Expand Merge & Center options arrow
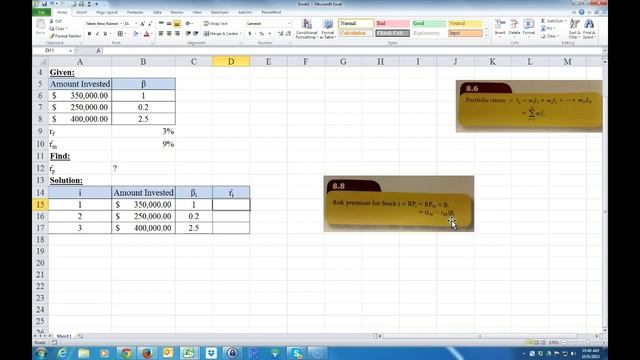The height and width of the screenshot is (360, 640). tap(241, 33)
